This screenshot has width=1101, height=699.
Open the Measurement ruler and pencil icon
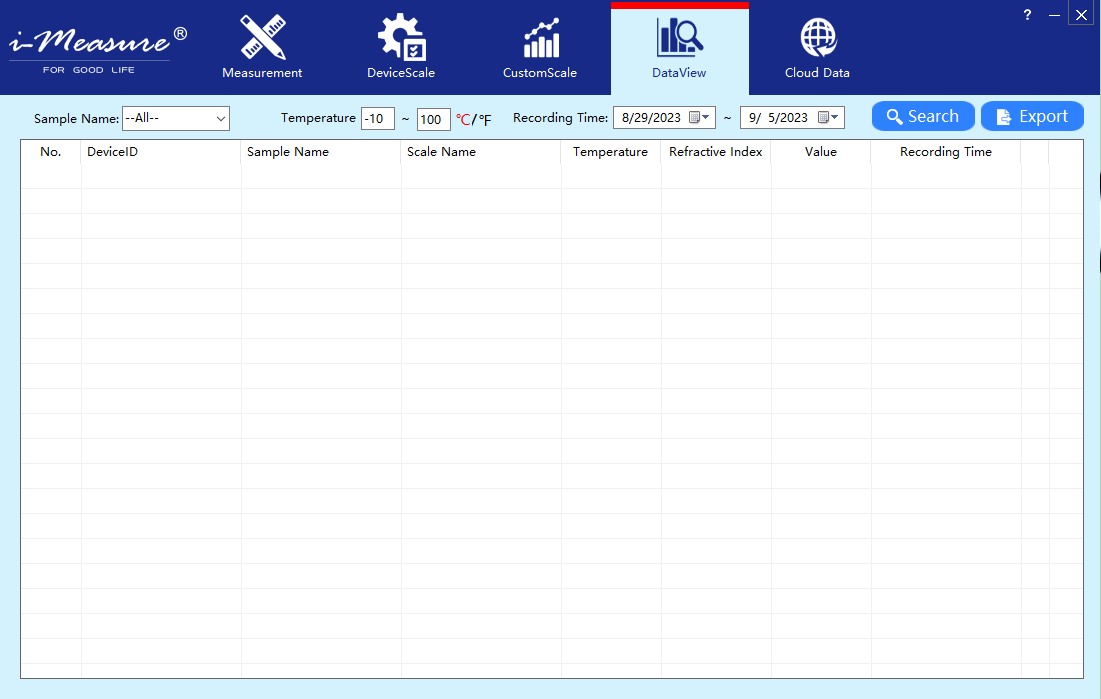[x=262, y=38]
